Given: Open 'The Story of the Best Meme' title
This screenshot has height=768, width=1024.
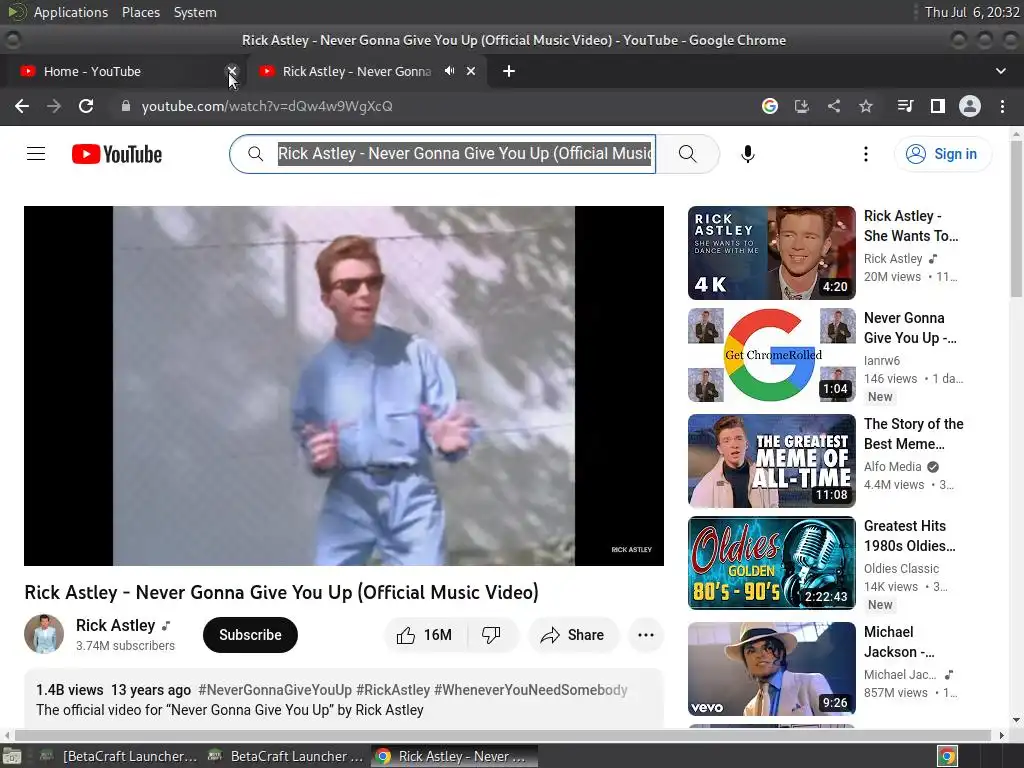Looking at the screenshot, I should tap(914, 434).
